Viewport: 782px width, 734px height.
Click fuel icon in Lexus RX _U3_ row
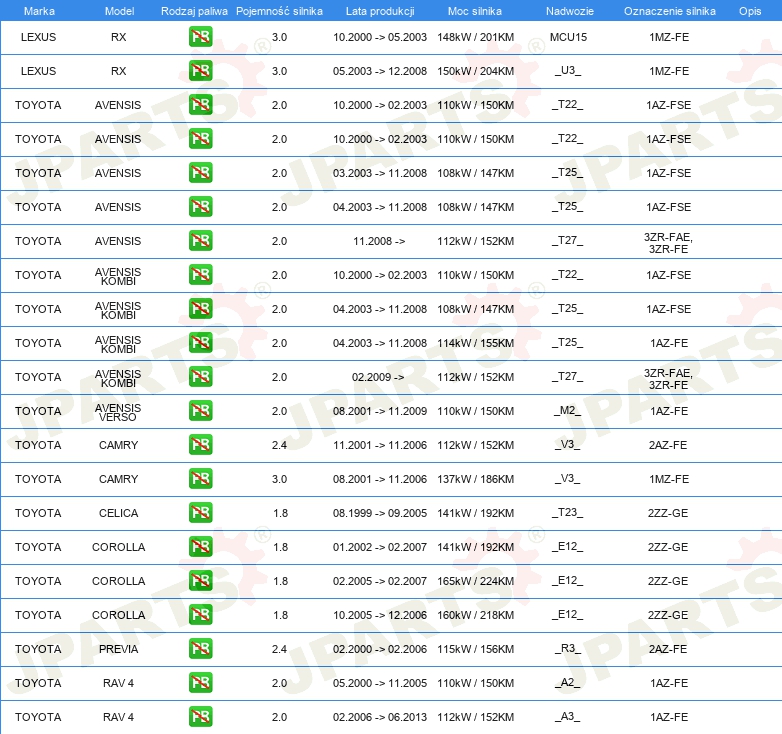tap(200, 71)
